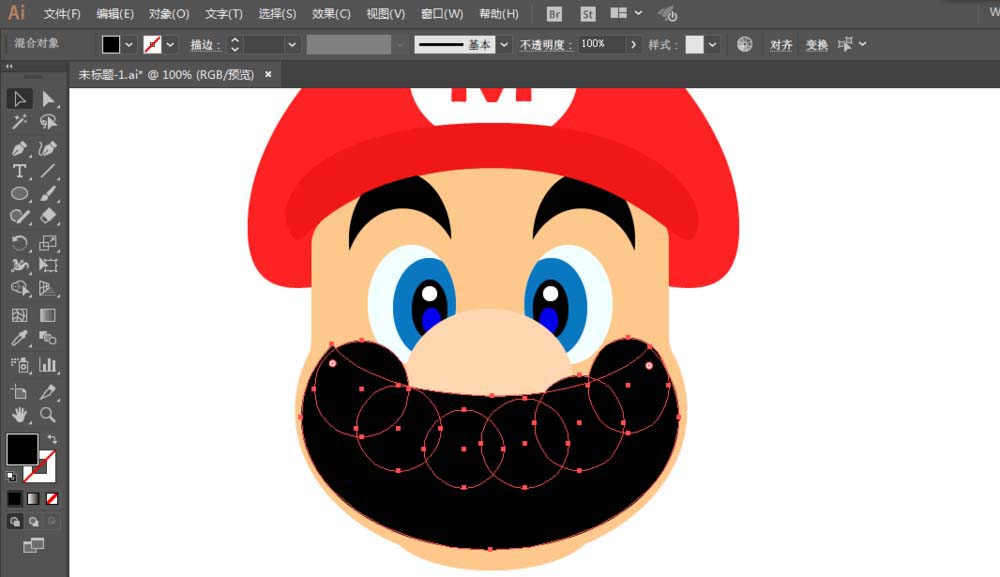Open Adobe Bridge via Br icon
This screenshot has height=577, width=1000.
click(554, 13)
